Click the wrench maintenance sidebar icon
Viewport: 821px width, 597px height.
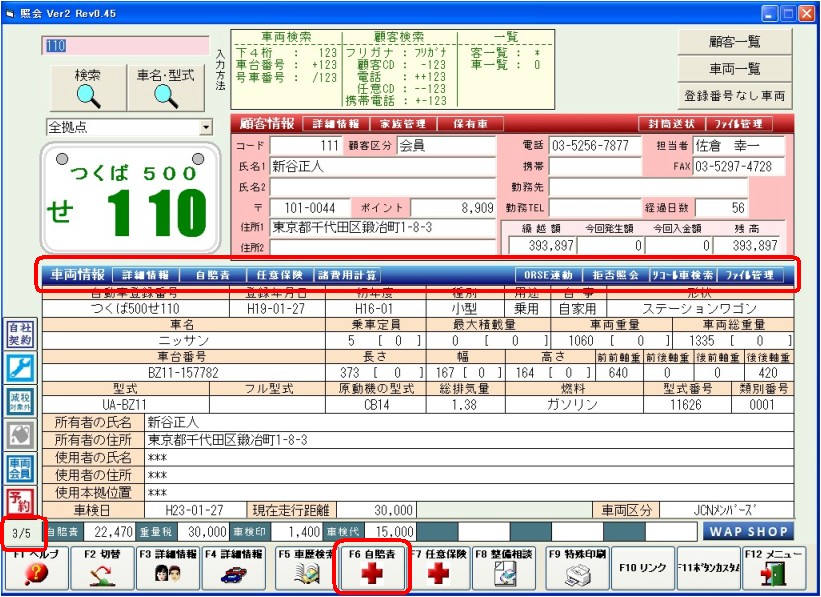tap(19, 368)
